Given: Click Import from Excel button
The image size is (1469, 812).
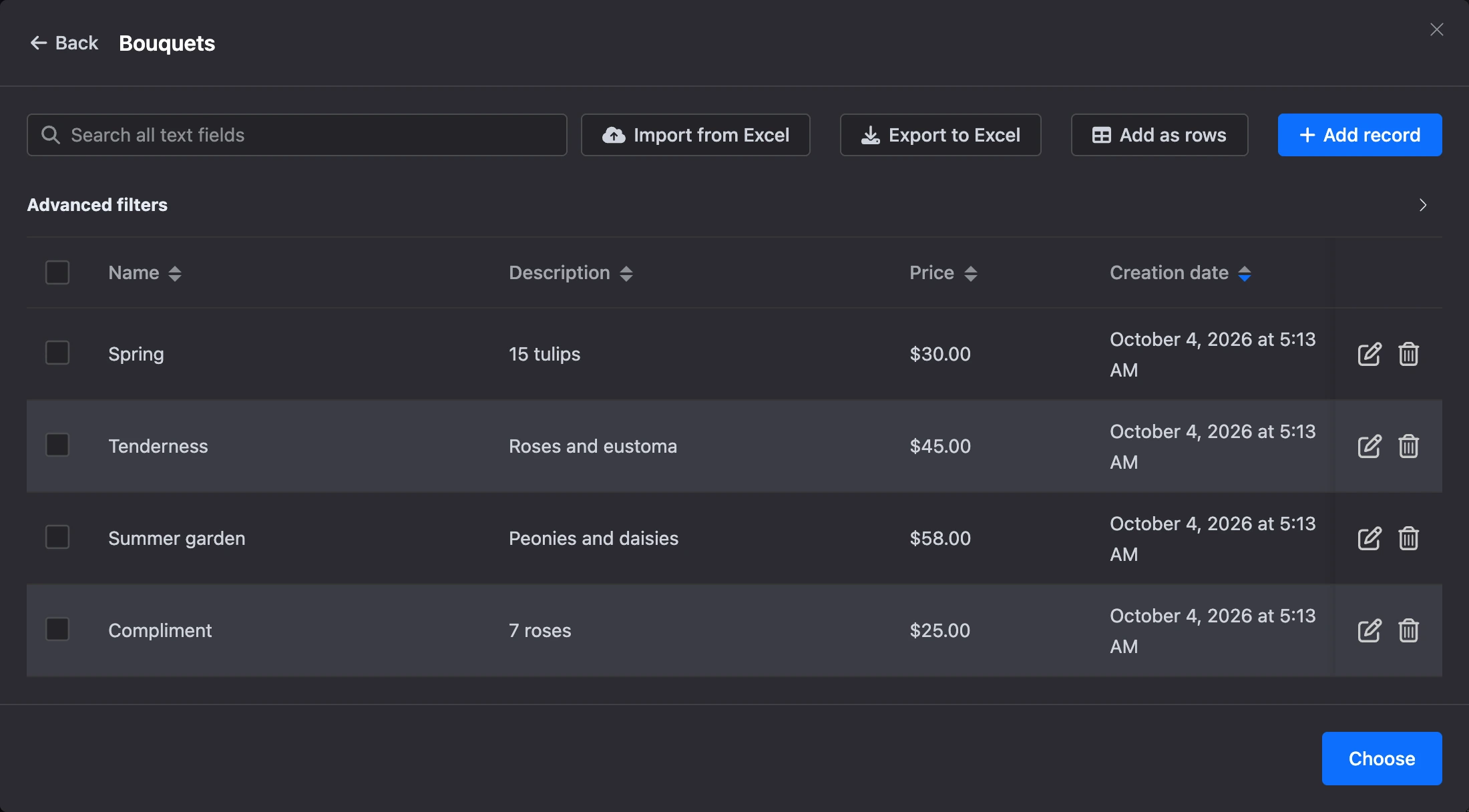Looking at the screenshot, I should (696, 135).
